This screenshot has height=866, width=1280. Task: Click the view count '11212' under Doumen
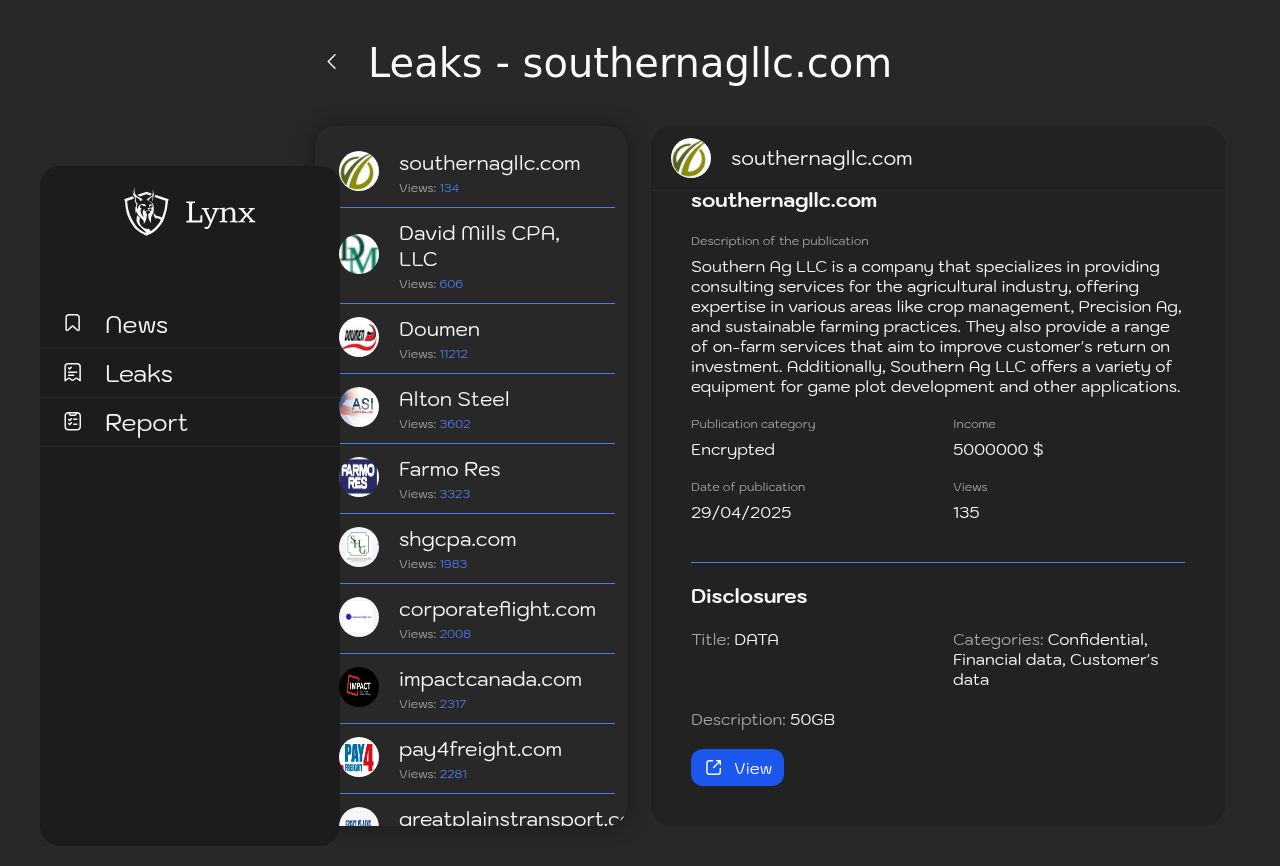point(454,354)
